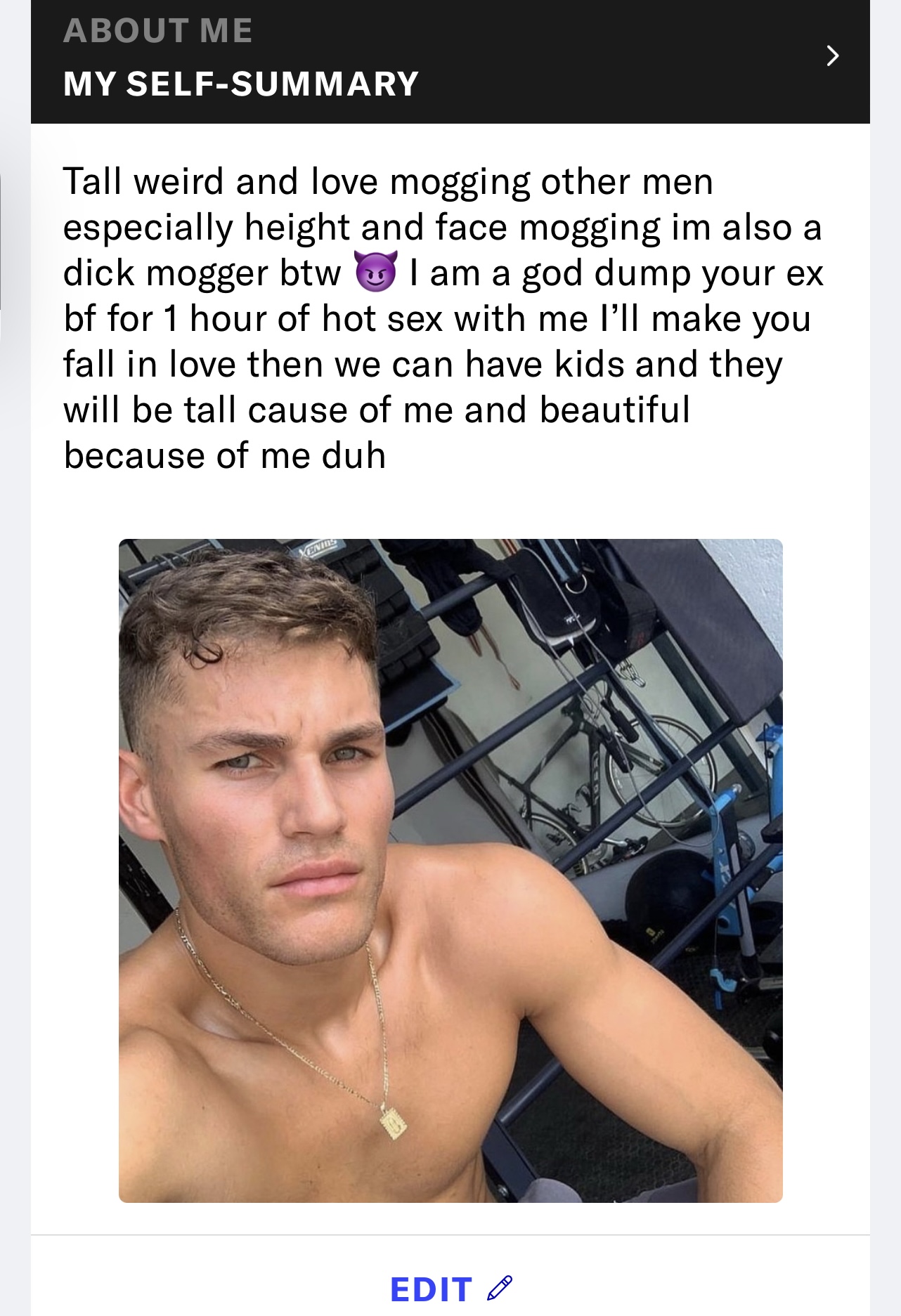This screenshot has width=901, height=1316.
Task: Click the first line starting "Tall weird"
Action: [x=387, y=181]
